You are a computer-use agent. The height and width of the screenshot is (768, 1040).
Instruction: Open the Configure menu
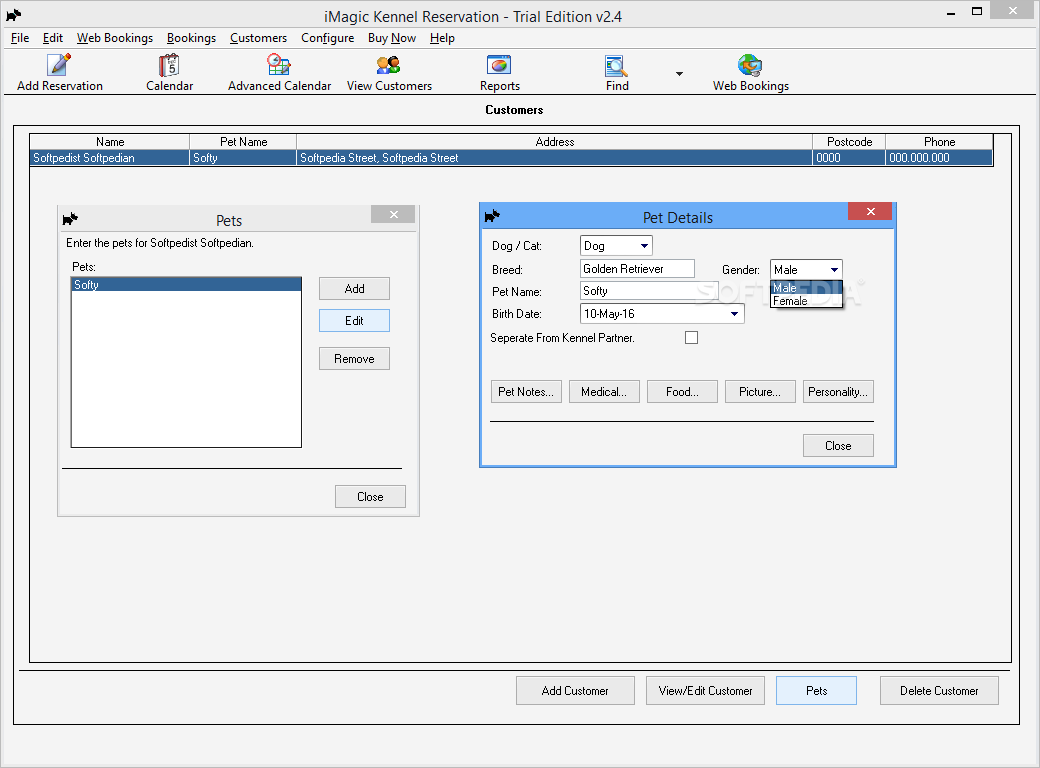click(x=328, y=38)
